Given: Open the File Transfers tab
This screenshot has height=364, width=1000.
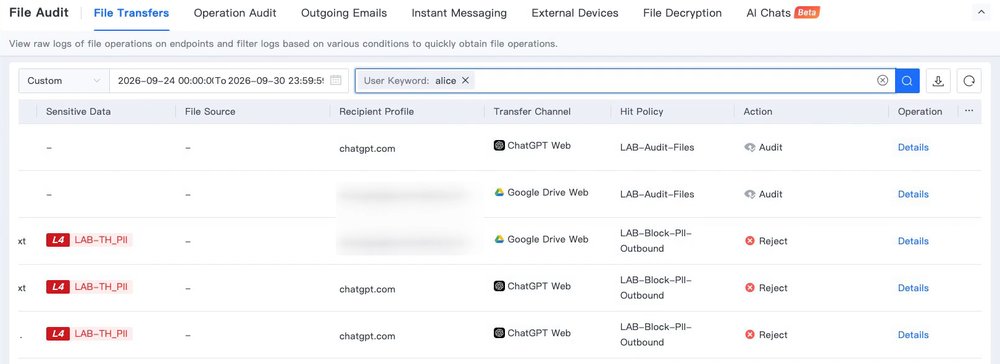Looking at the screenshot, I should tap(131, 13).
